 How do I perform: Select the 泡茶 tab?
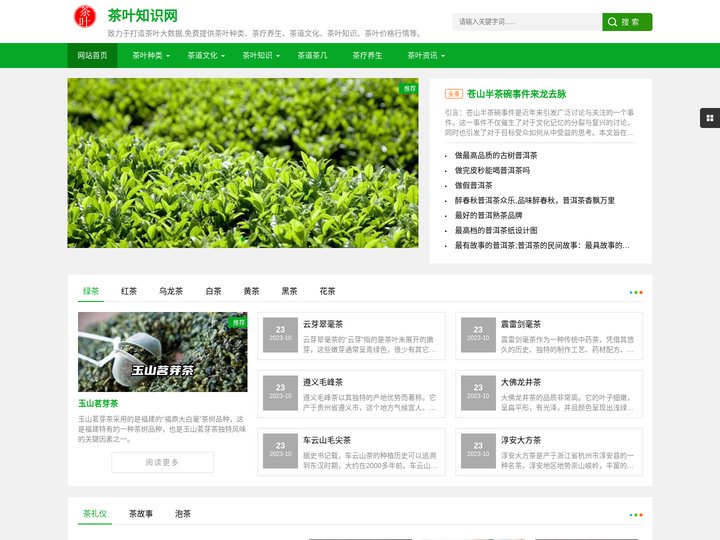point(183,514)
